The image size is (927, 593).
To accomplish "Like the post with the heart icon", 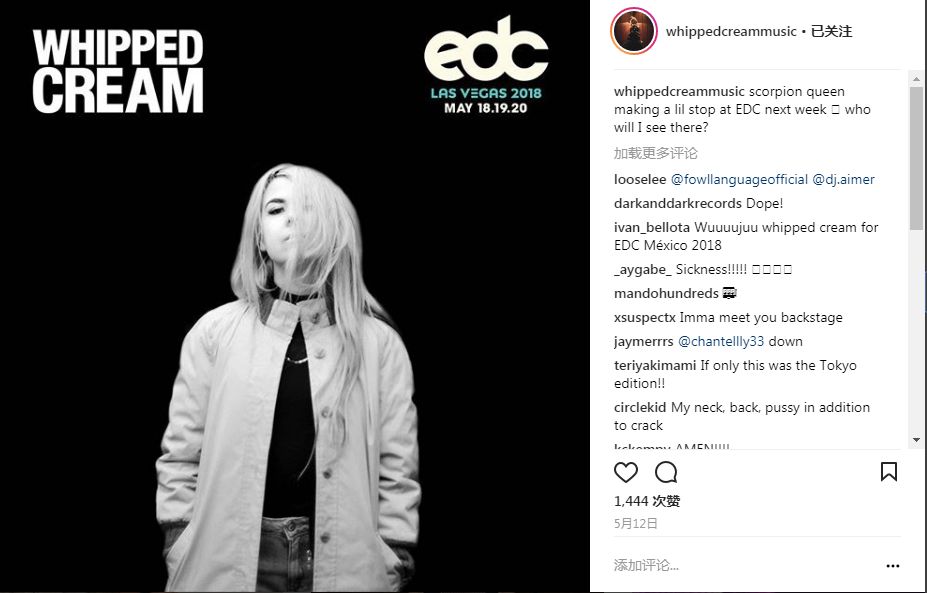I will (625, 472).
